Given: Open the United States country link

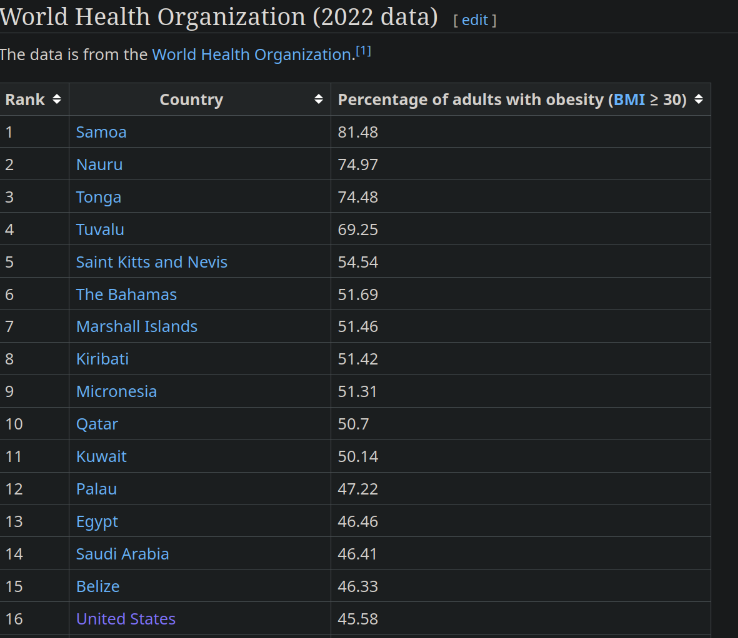Looking at the screenshot, I should click(126, 619).
